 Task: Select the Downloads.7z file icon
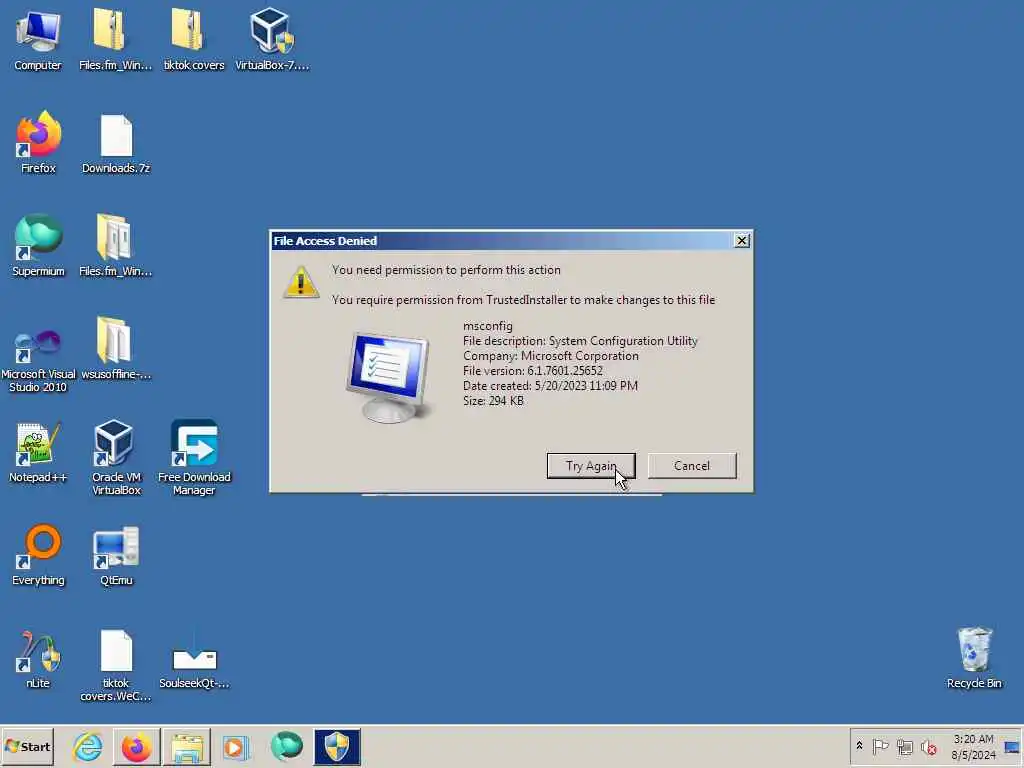(116, 144)
